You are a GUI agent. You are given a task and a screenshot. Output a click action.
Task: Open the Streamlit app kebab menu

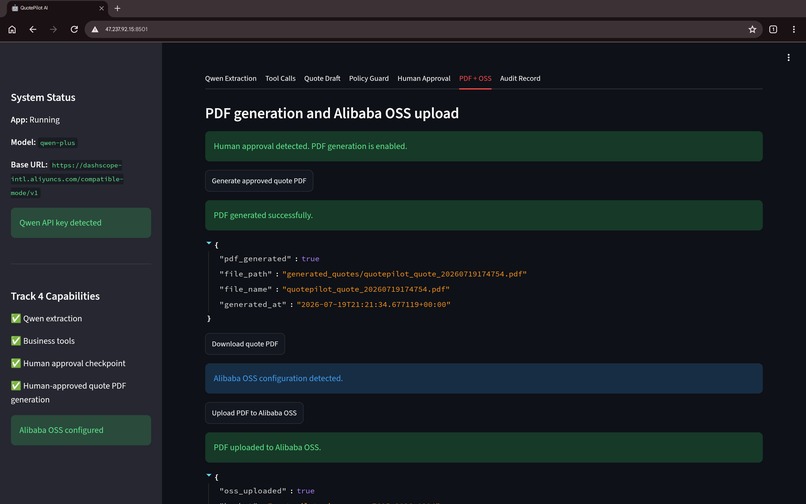(788, 58)
